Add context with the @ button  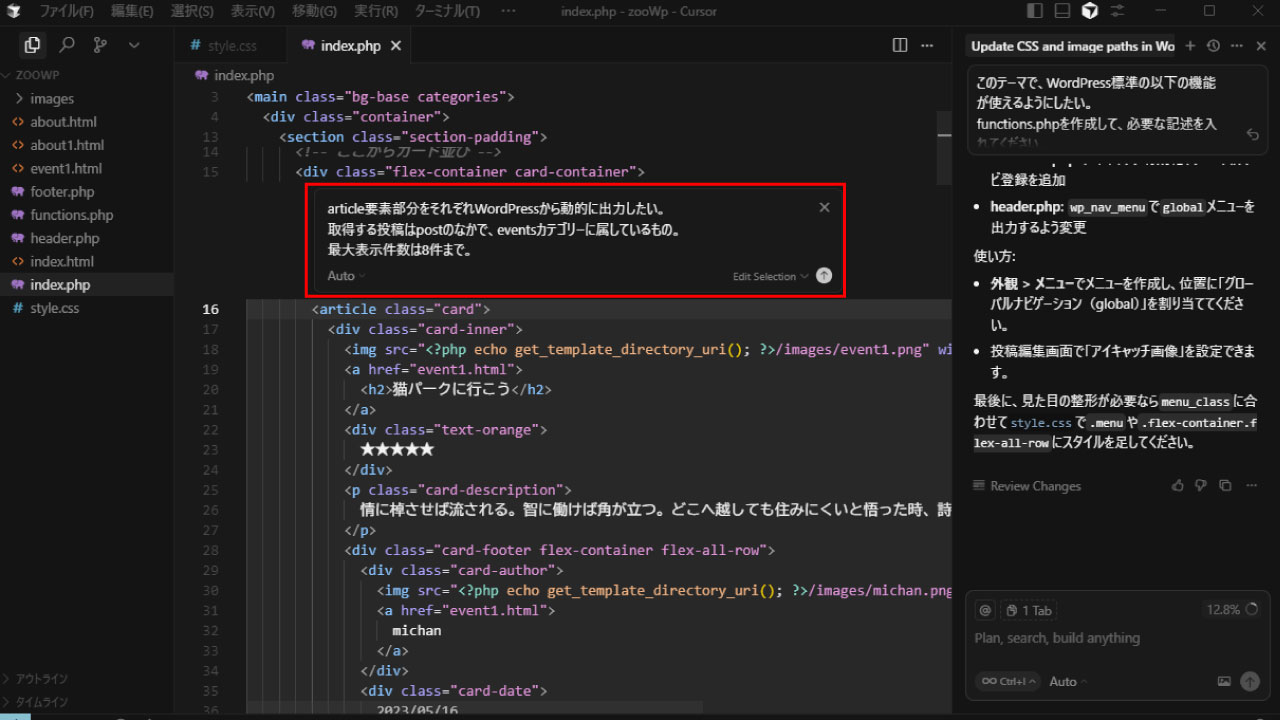pos(985,610)
